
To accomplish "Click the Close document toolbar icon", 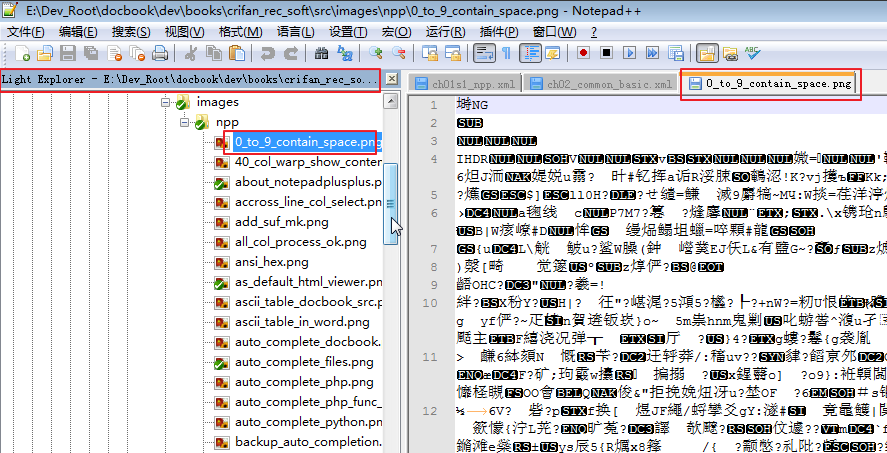I will click(x=114, y=53).
